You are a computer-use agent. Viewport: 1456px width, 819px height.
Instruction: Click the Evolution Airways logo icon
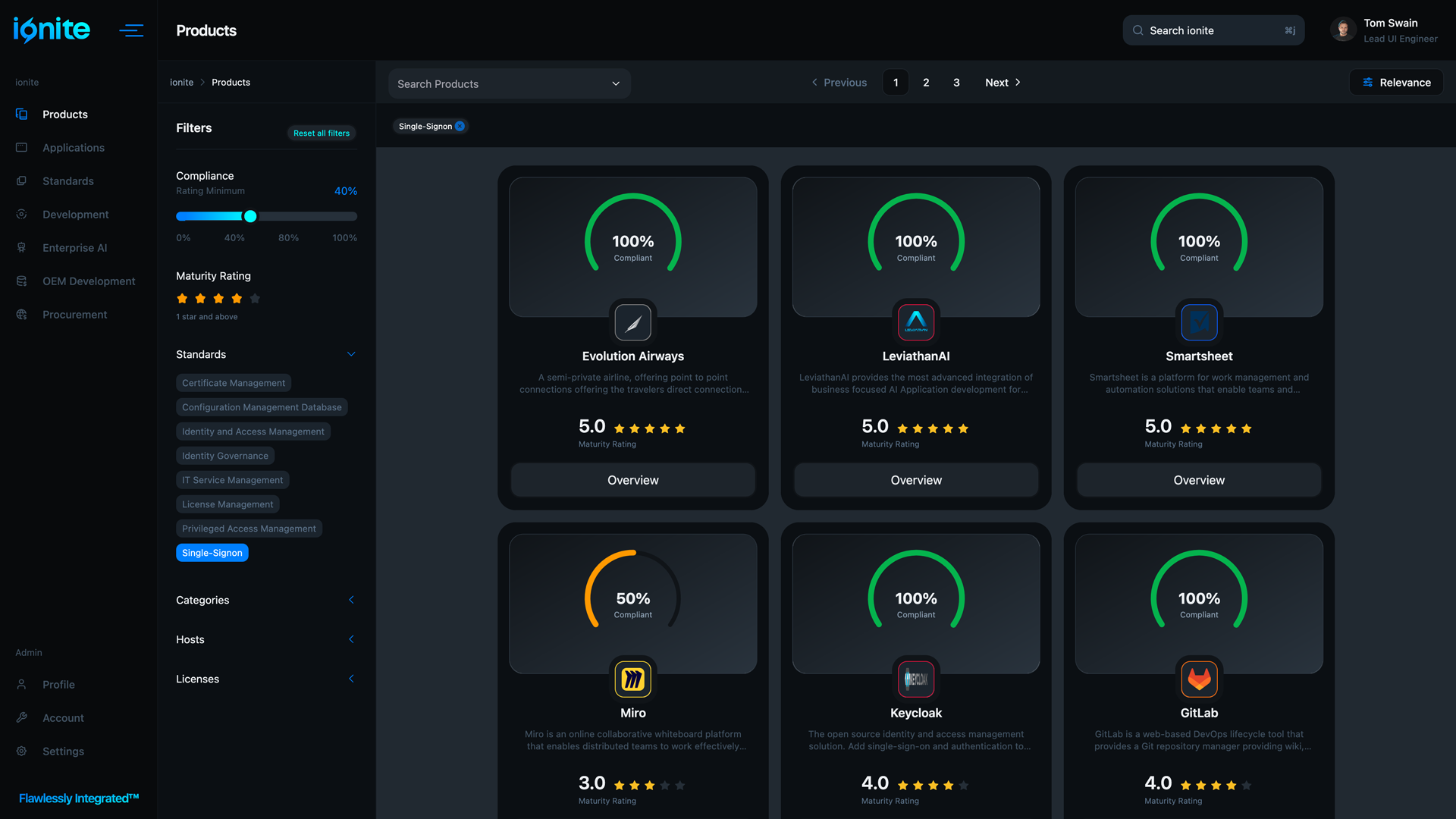633,323
